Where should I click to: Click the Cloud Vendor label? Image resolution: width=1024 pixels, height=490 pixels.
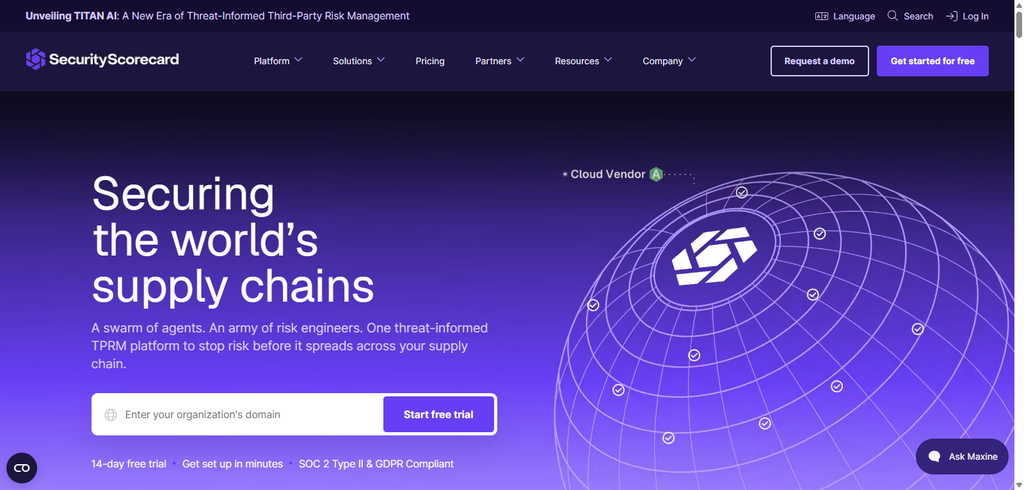[608, 174]
